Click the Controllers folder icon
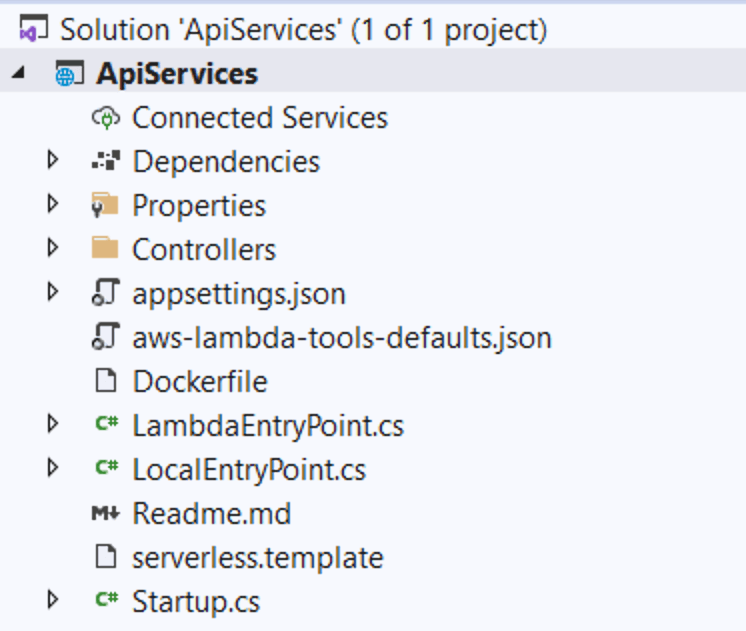 pyautogui.click(x=105, y=248)
